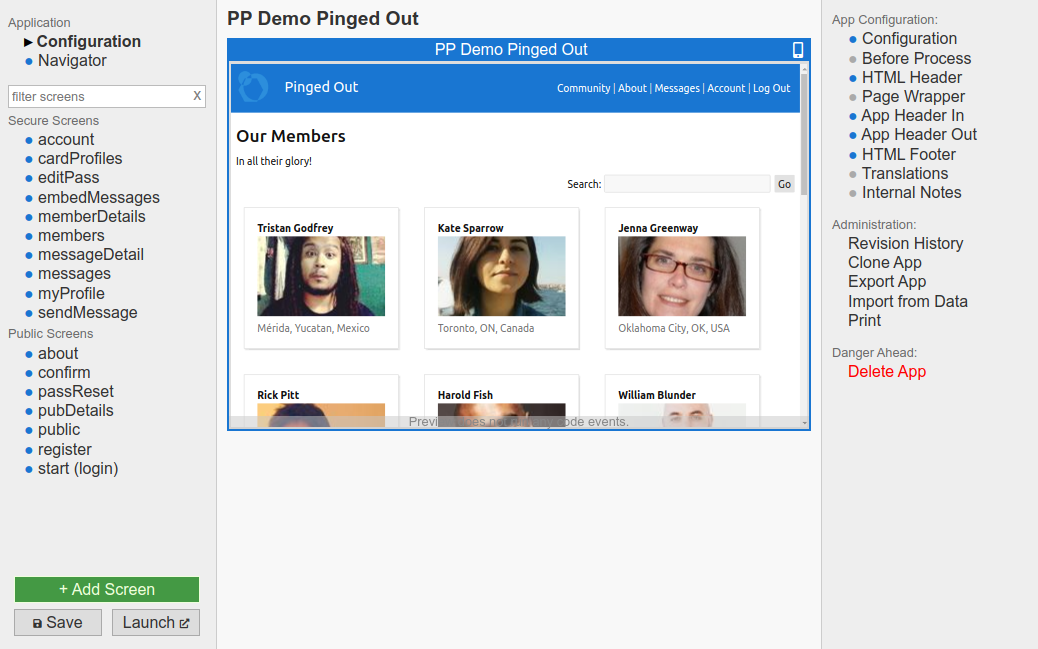Screen dimensions: 1038x649
Task: Clear the filter screens box with X
Action: pyautogui.click(x=197, y=96)
